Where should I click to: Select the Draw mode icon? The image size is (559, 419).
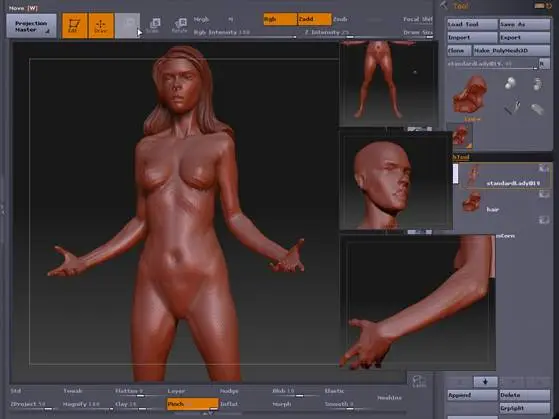tap(101, 26)
